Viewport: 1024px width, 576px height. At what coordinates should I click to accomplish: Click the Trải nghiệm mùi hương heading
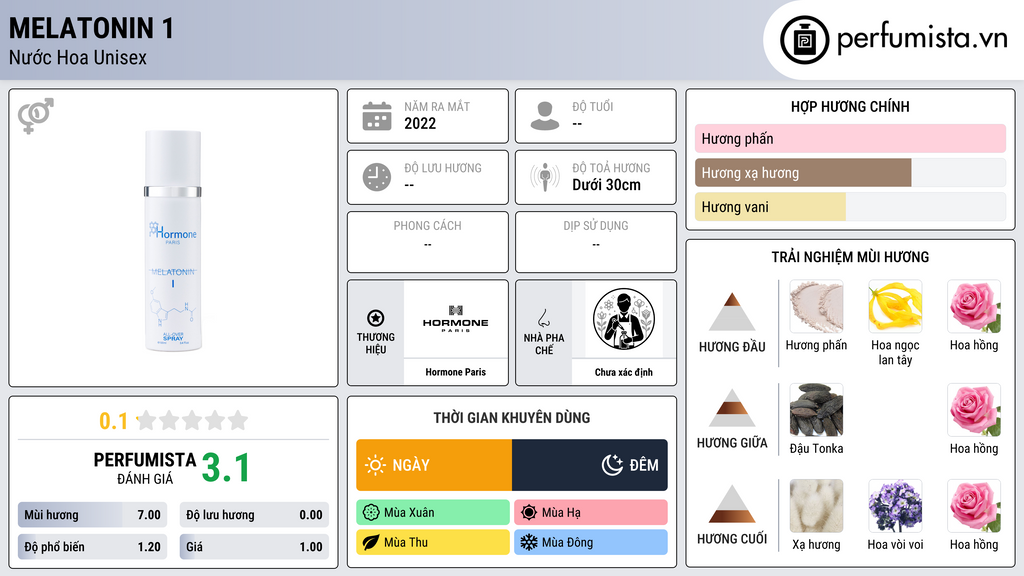850,257
